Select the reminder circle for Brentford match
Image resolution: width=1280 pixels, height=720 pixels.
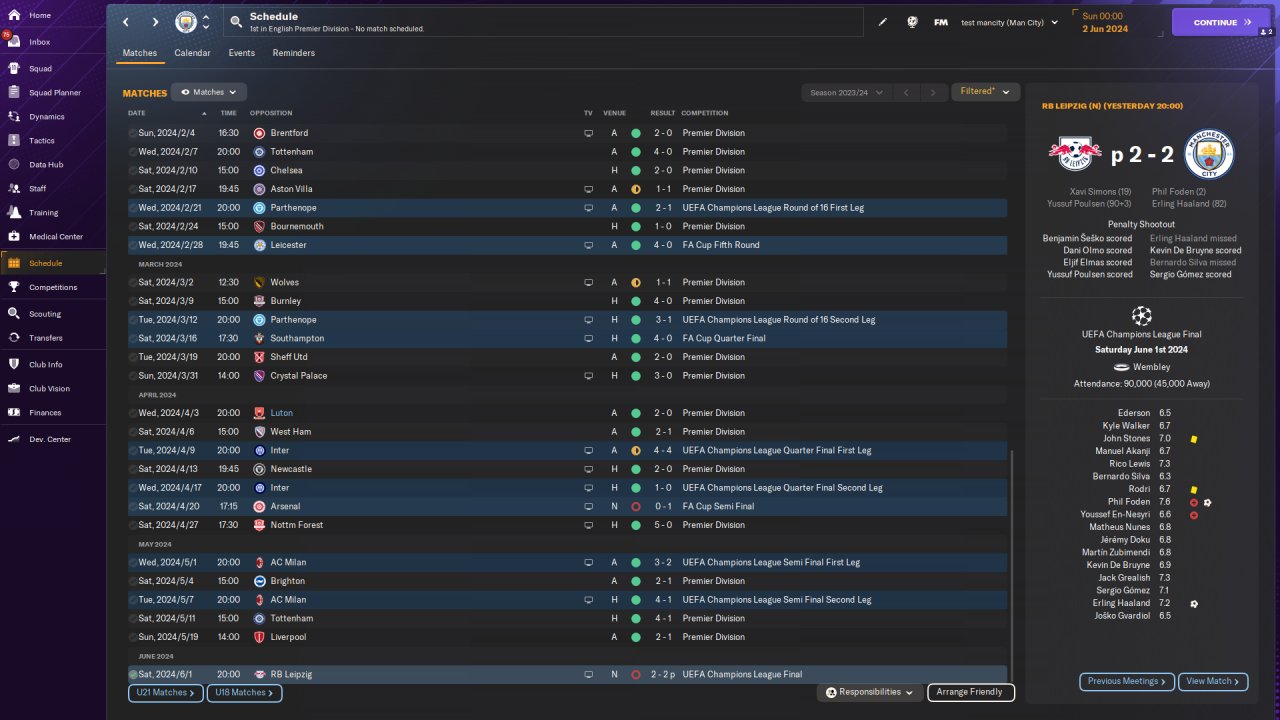pyautogui.click(x=133, y=133)
